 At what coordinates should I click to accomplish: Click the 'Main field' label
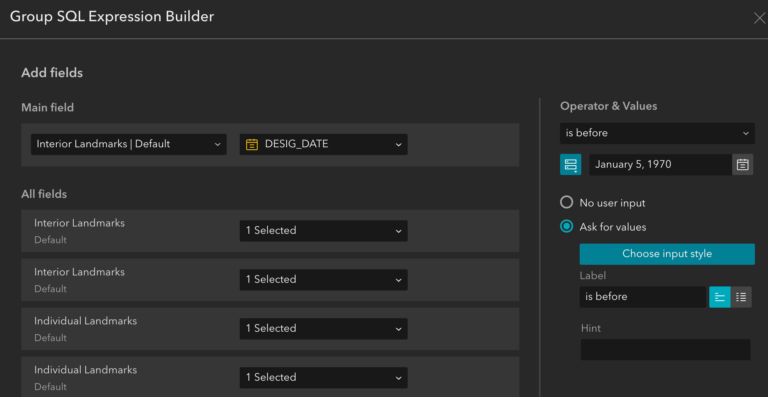(48, 108)
